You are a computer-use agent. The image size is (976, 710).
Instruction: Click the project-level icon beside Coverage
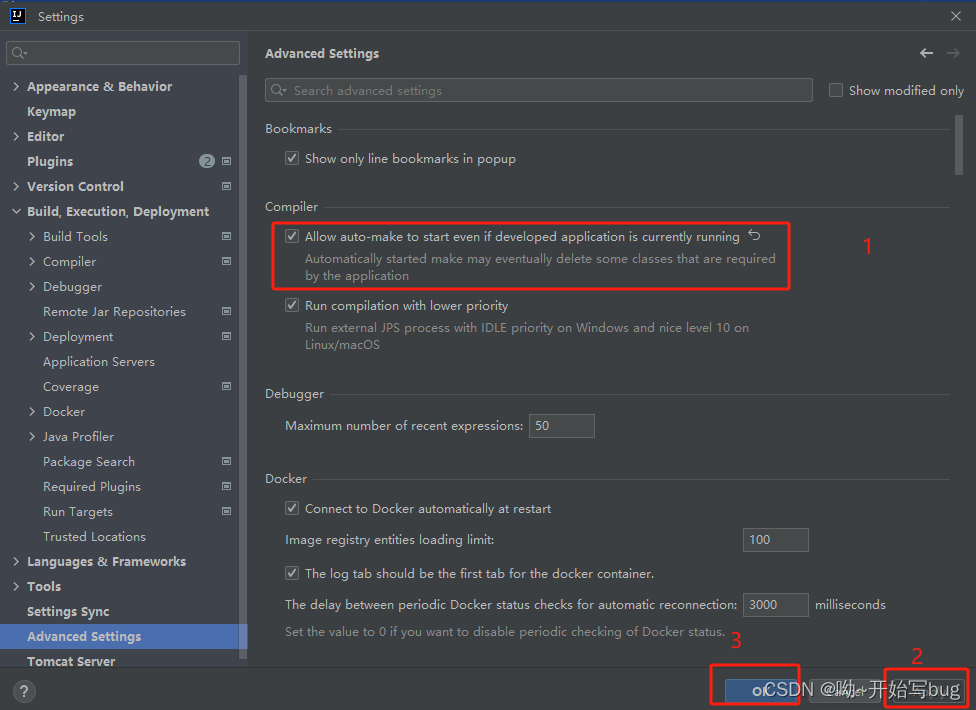[227, 386]
